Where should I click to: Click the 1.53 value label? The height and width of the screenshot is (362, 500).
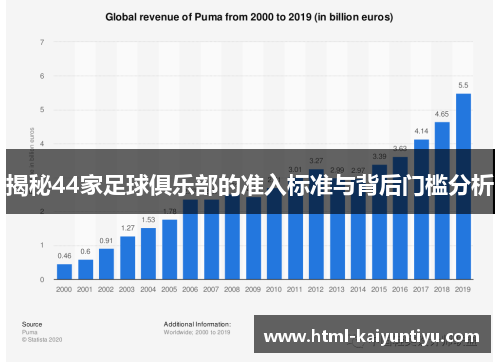(x=148, y=220)
